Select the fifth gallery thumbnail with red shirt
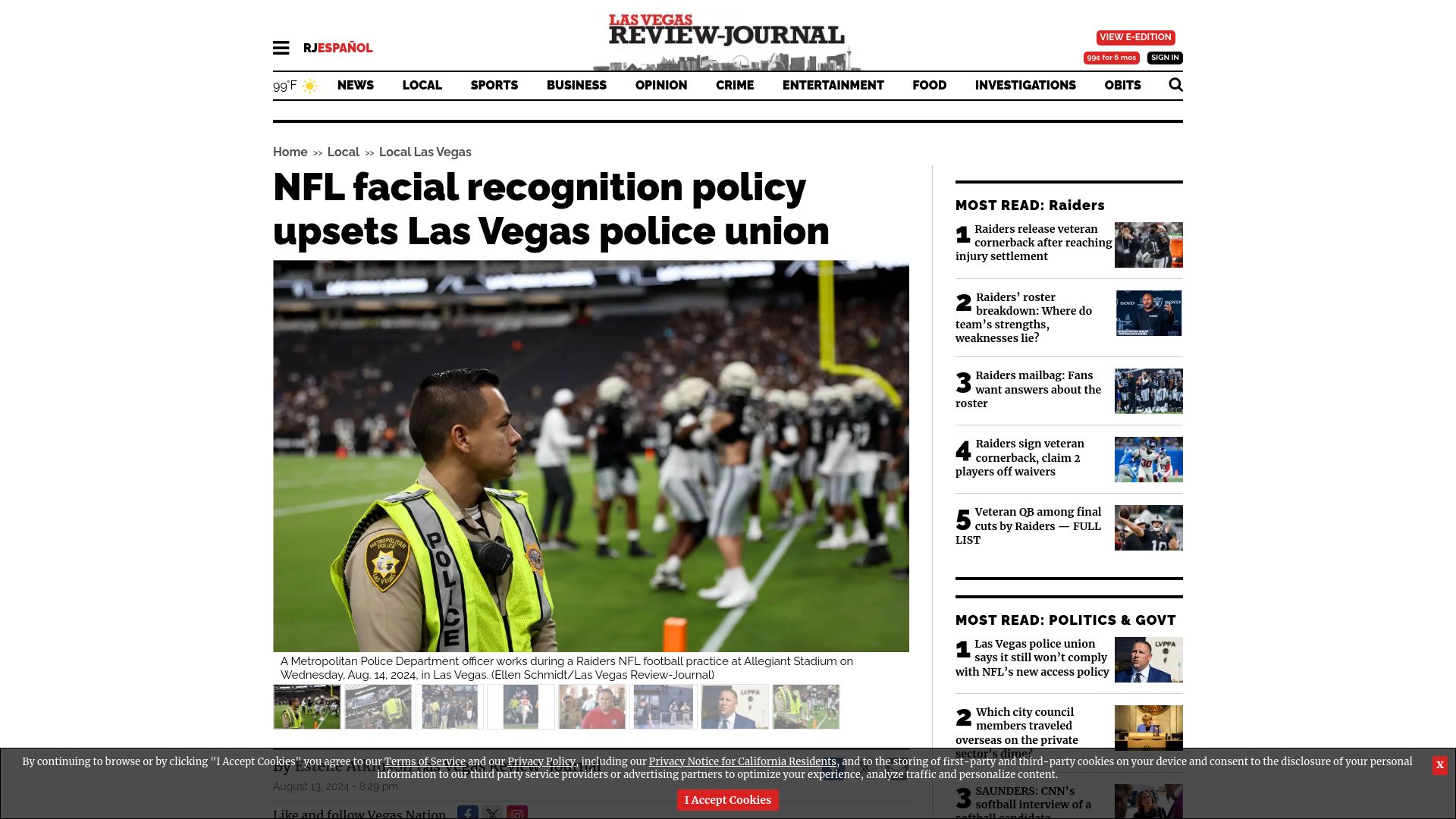The width and height of the screenshot is (1456, 819). [x=592, y=707]
